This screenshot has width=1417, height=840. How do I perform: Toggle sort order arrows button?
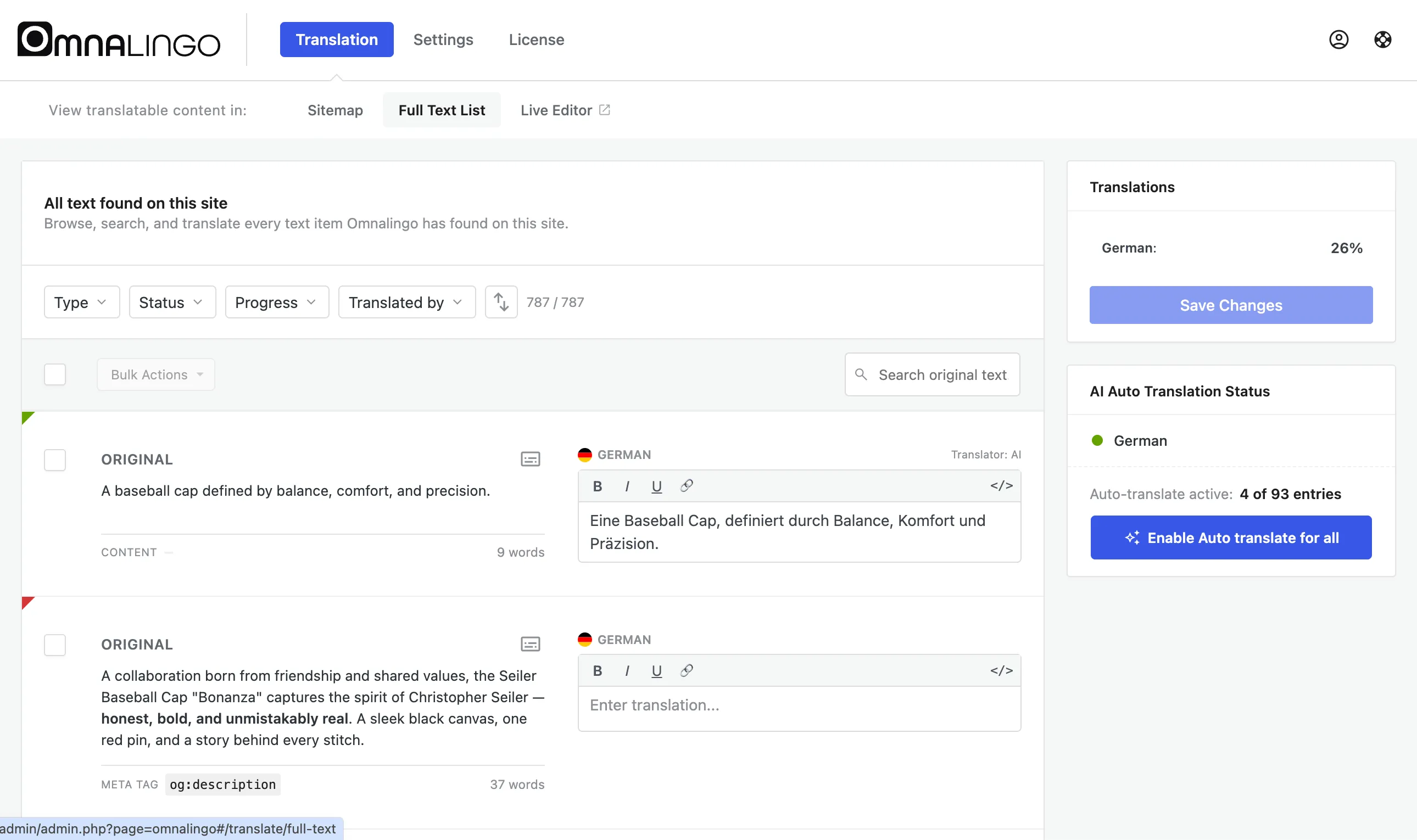(x=501, y=303)
